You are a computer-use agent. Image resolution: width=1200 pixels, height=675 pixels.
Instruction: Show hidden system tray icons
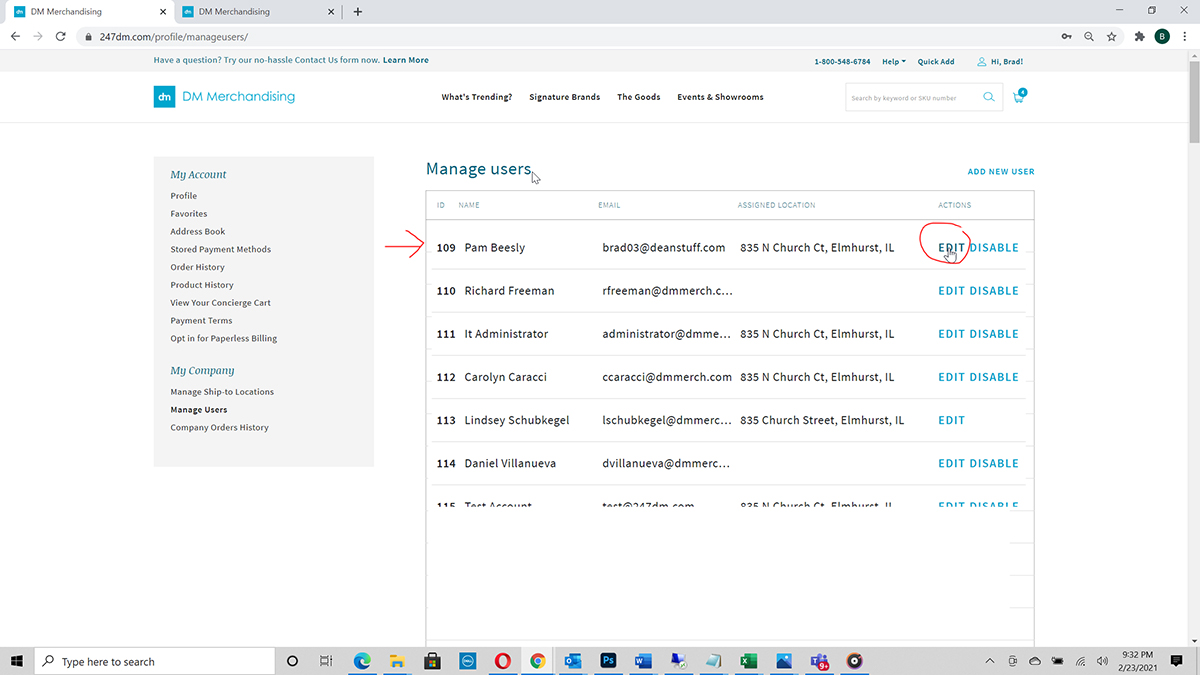pos(990,661)
